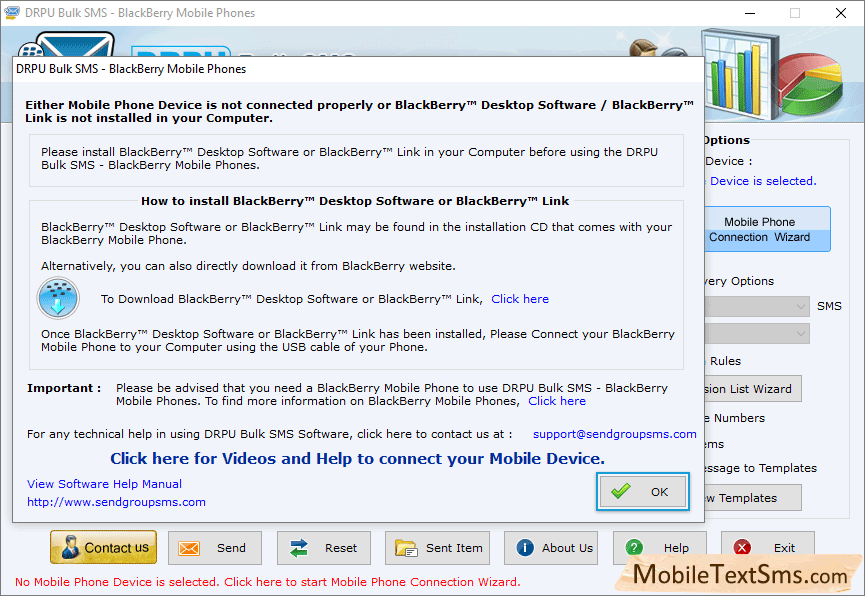This screenshot has width=865, height=596.
Task: Open View Software Help Manual link
Action: click(x=104, y=484)
